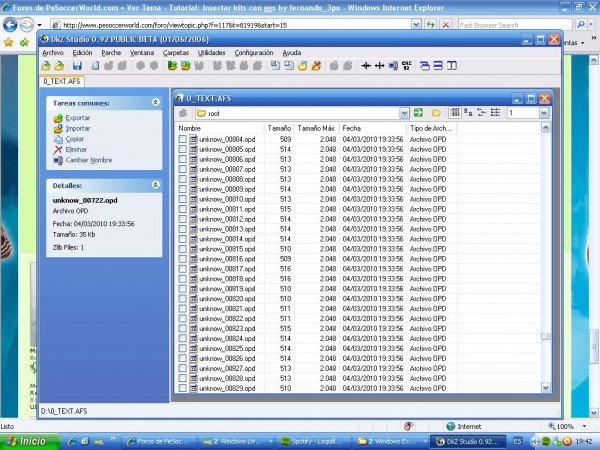Click the monitor rename toolbar icon
Viewport: 600px width, 450px height.
click(393, 66)
